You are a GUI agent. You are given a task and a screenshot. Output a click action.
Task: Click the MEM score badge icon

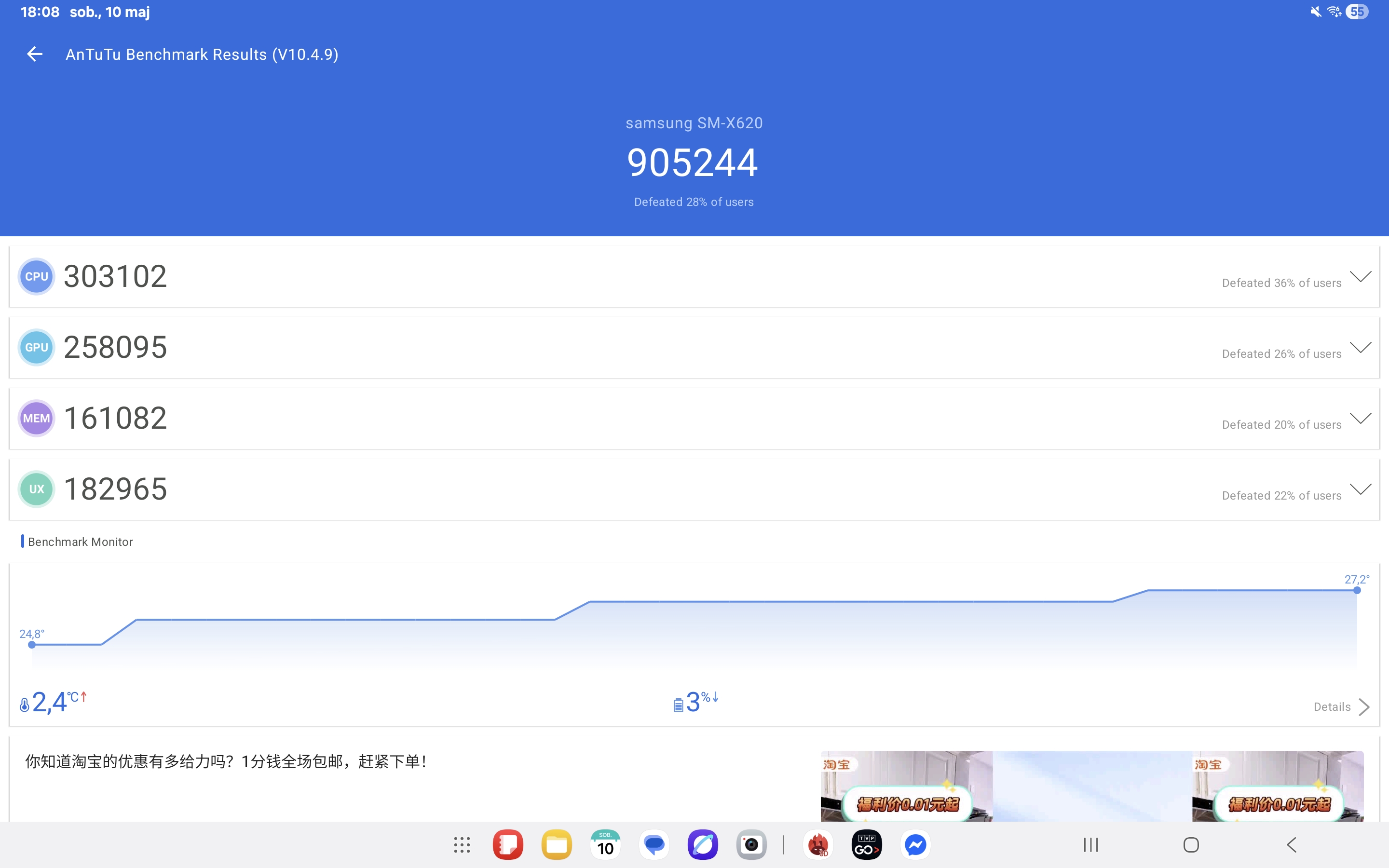click(x=36, y=419)
